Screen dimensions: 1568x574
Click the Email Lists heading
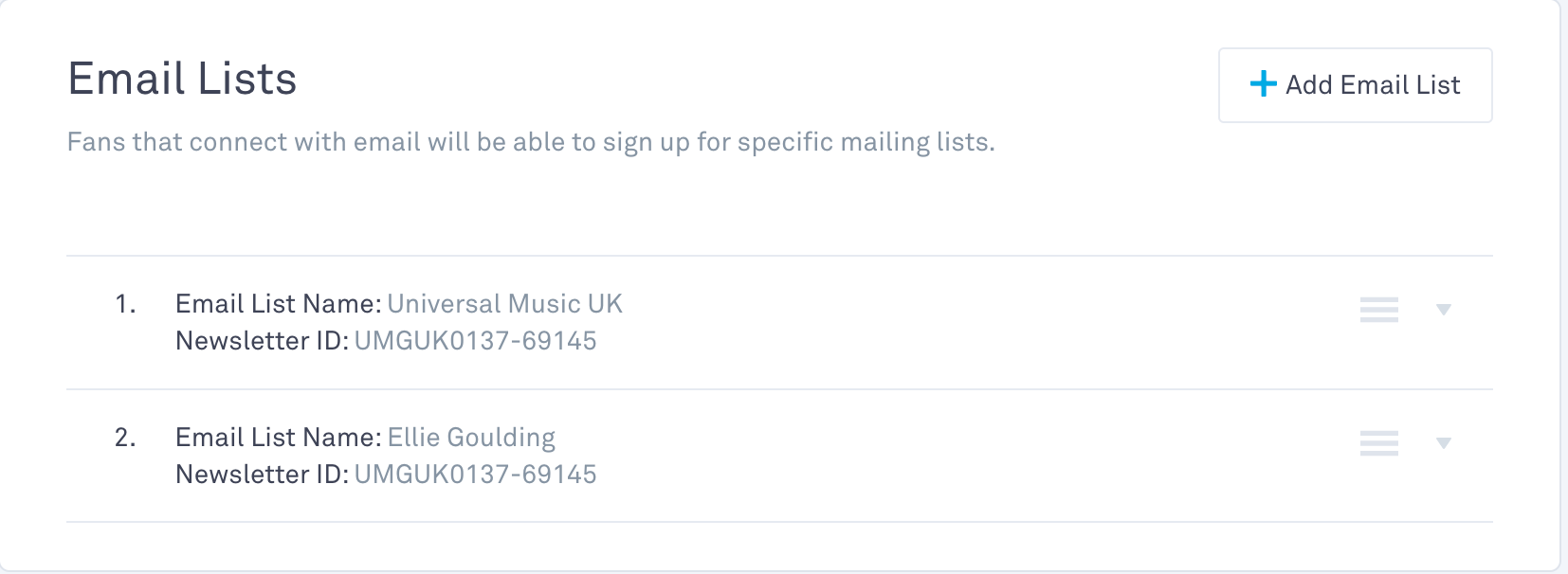182,79
